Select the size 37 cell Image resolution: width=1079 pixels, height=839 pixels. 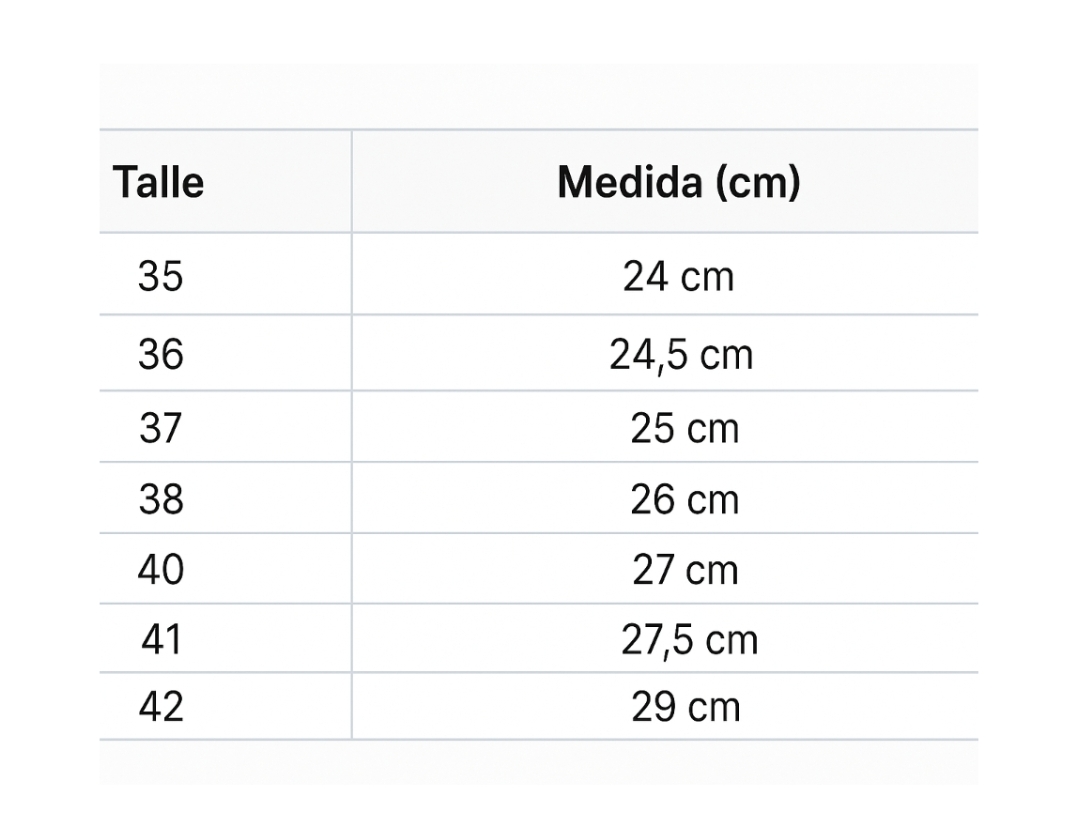pos(161,428)
